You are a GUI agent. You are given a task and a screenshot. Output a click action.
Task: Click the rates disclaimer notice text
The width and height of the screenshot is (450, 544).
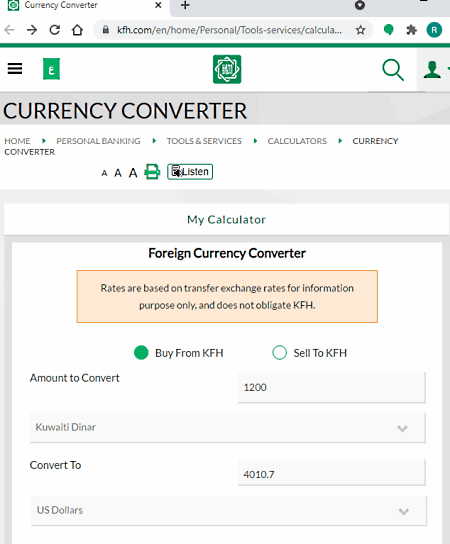click(x=227, y=297)
